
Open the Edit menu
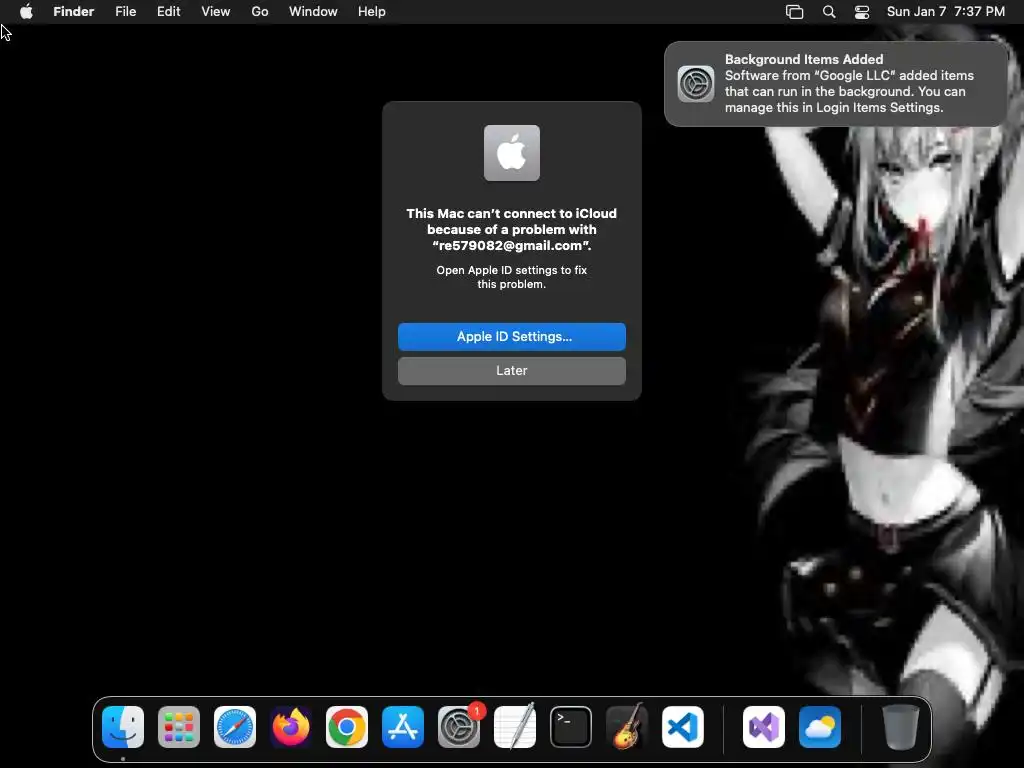(x=168, y=12)
